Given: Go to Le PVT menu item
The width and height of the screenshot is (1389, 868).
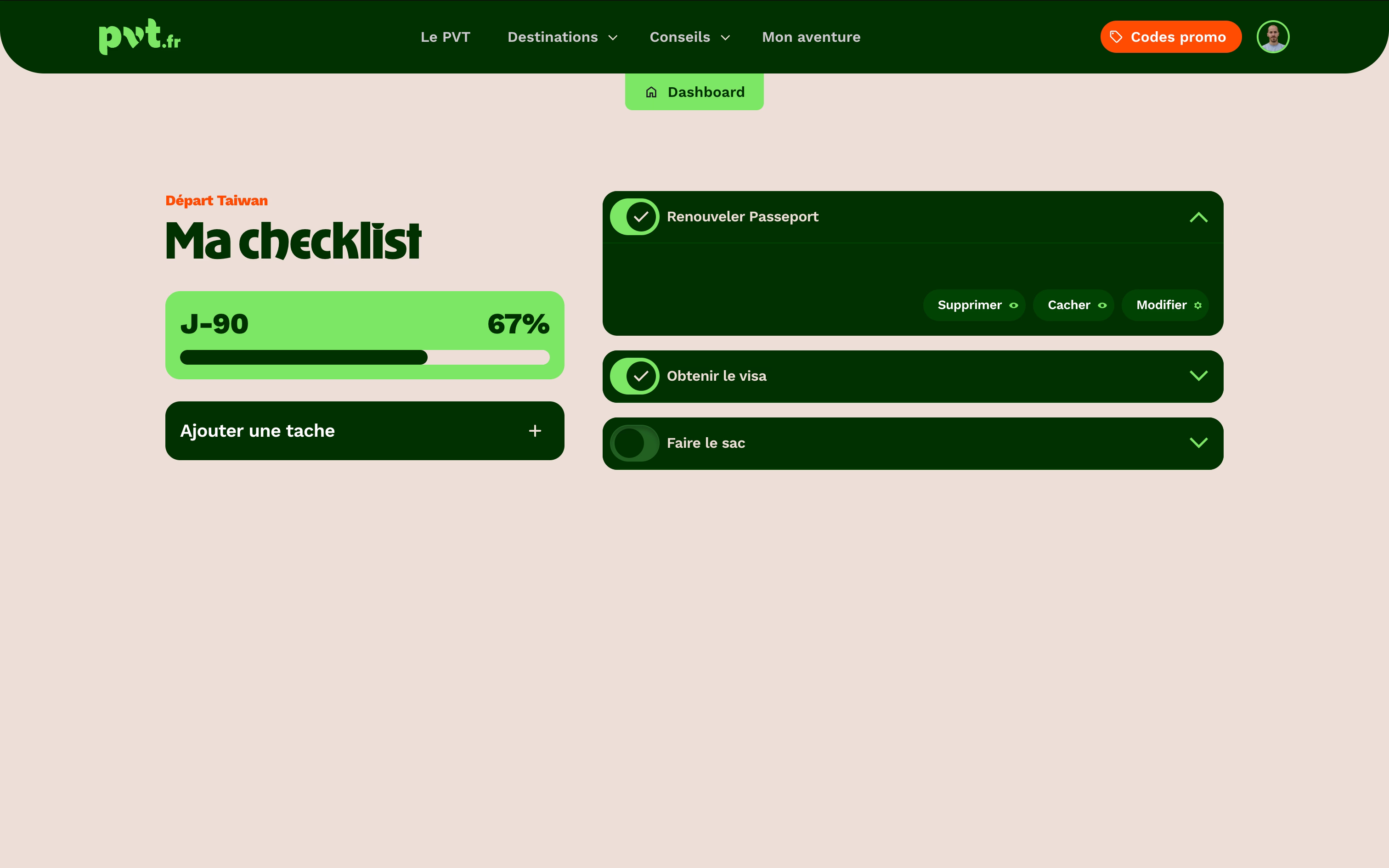Looking at the screenshot, I should 446,37.
